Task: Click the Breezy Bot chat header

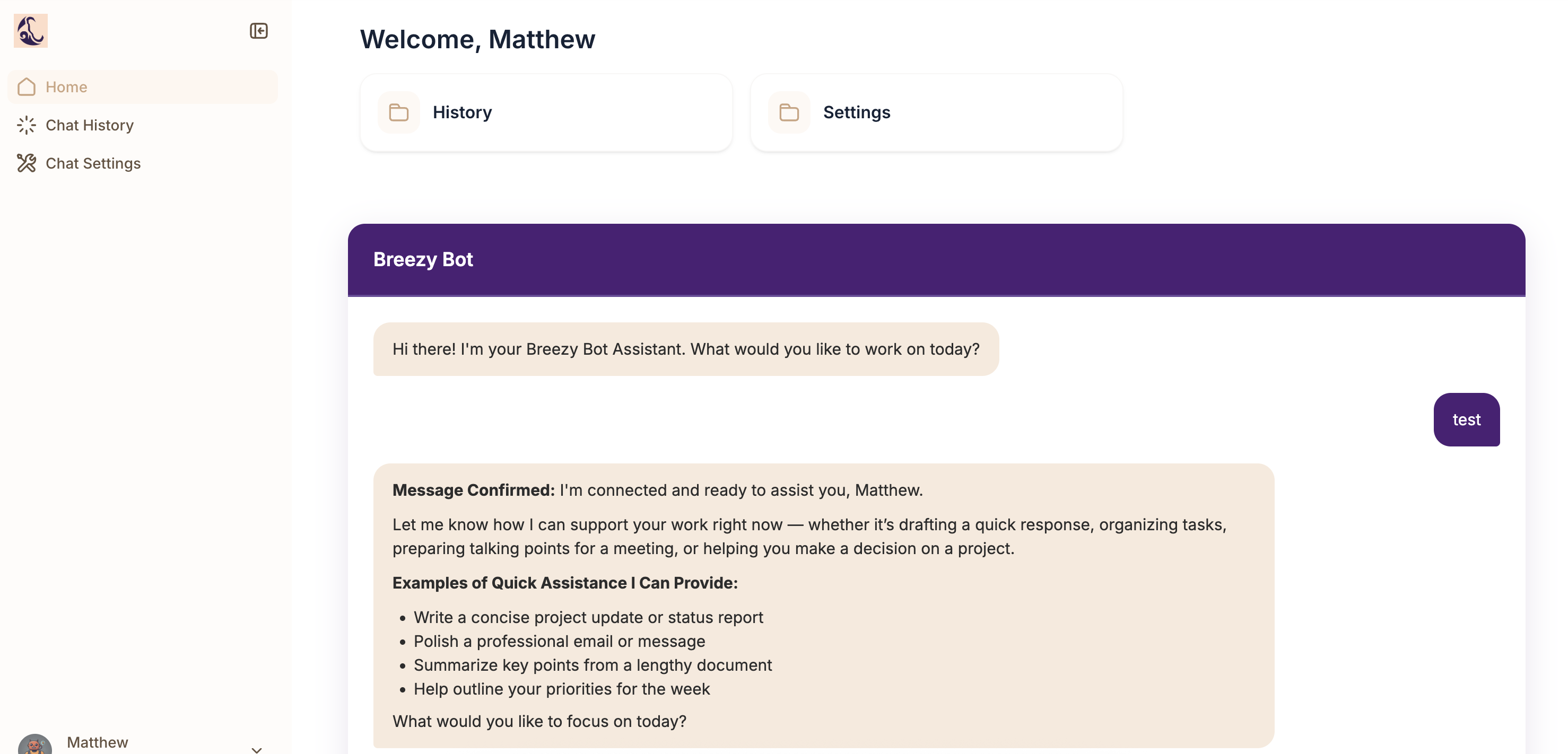Action: click(936, 260)
